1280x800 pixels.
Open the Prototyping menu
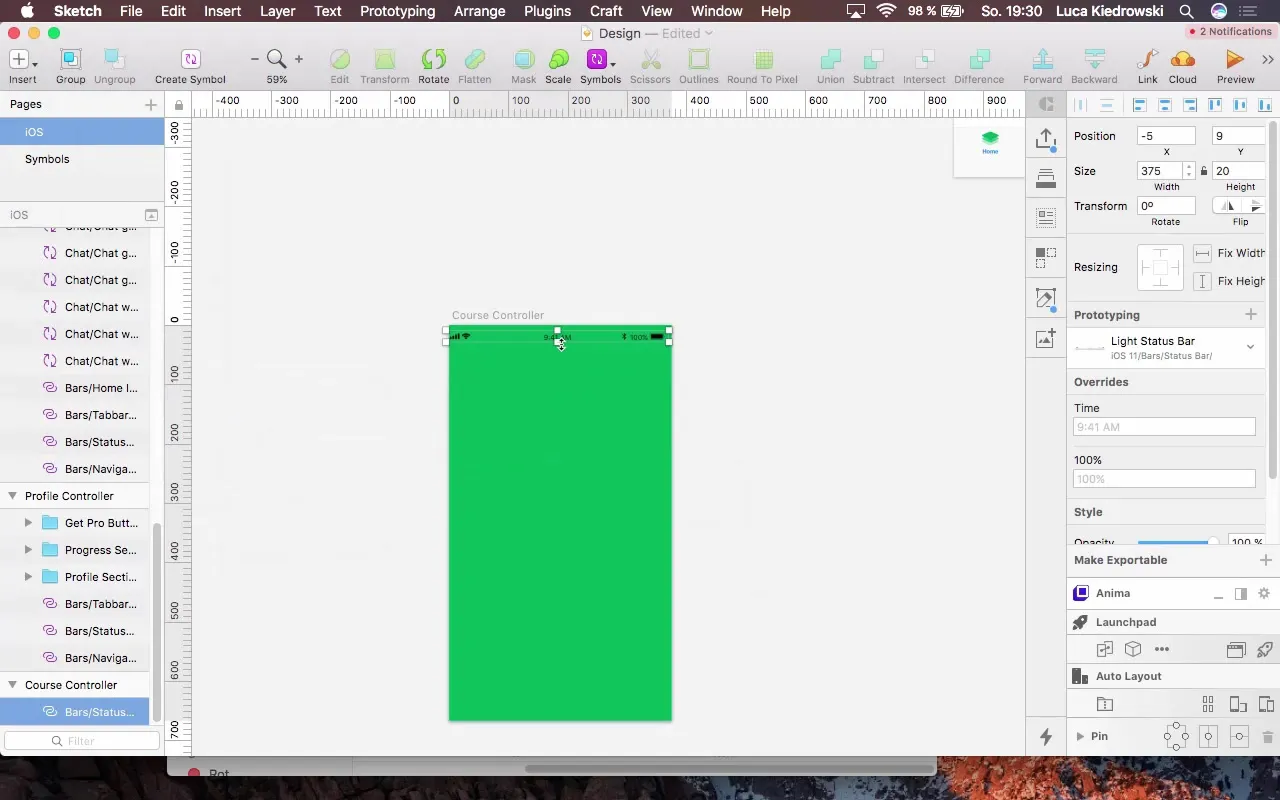point(397,11)
